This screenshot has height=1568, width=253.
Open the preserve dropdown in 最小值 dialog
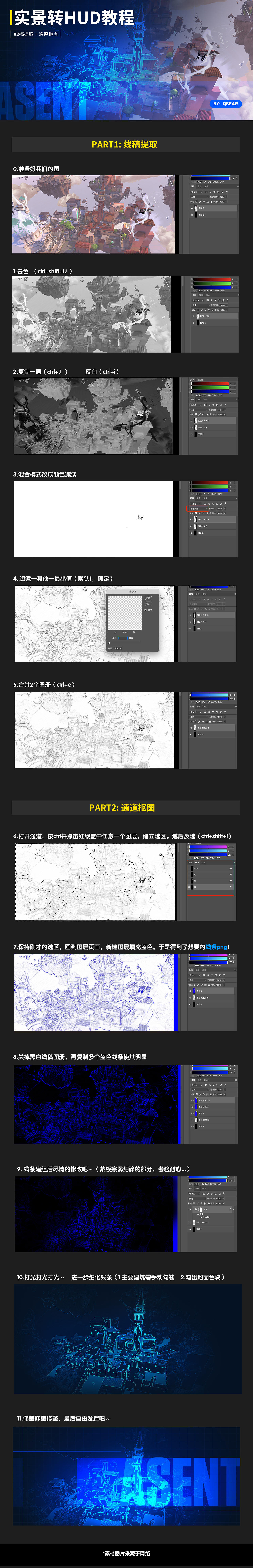[118, 648]
